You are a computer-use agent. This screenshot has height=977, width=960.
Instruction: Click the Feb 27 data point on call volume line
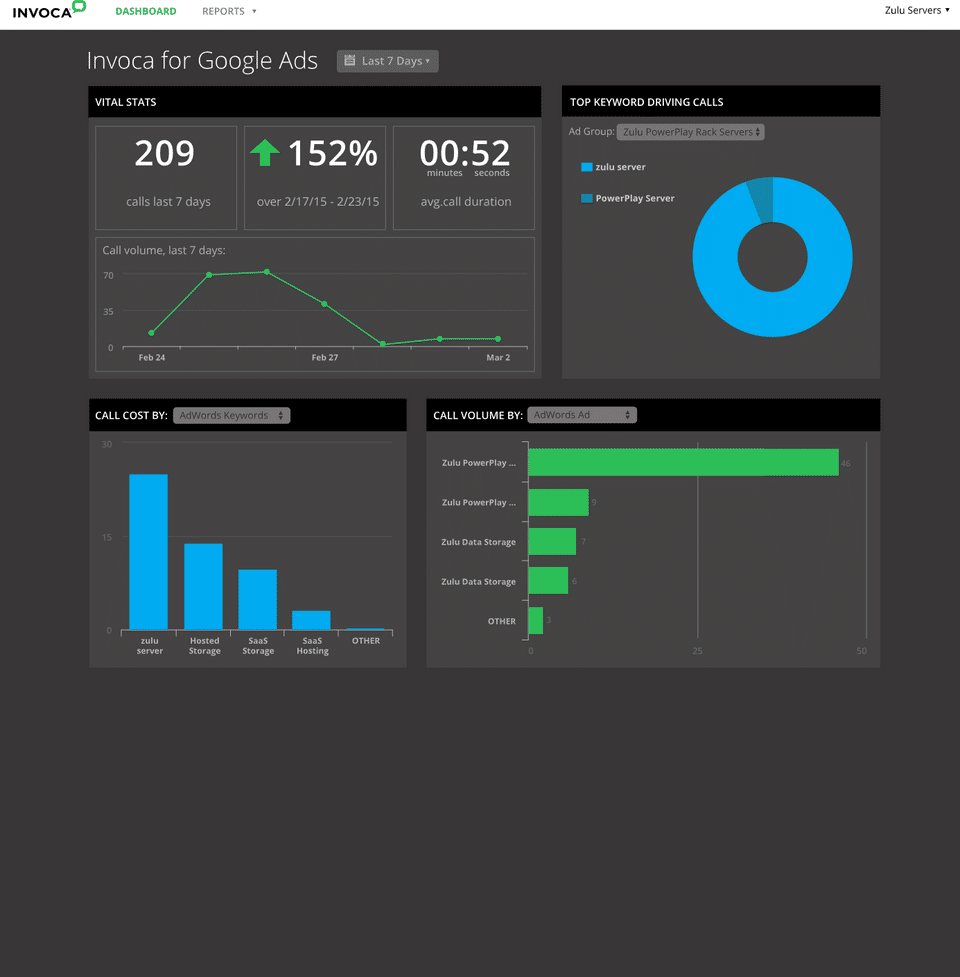coord(325,304)
